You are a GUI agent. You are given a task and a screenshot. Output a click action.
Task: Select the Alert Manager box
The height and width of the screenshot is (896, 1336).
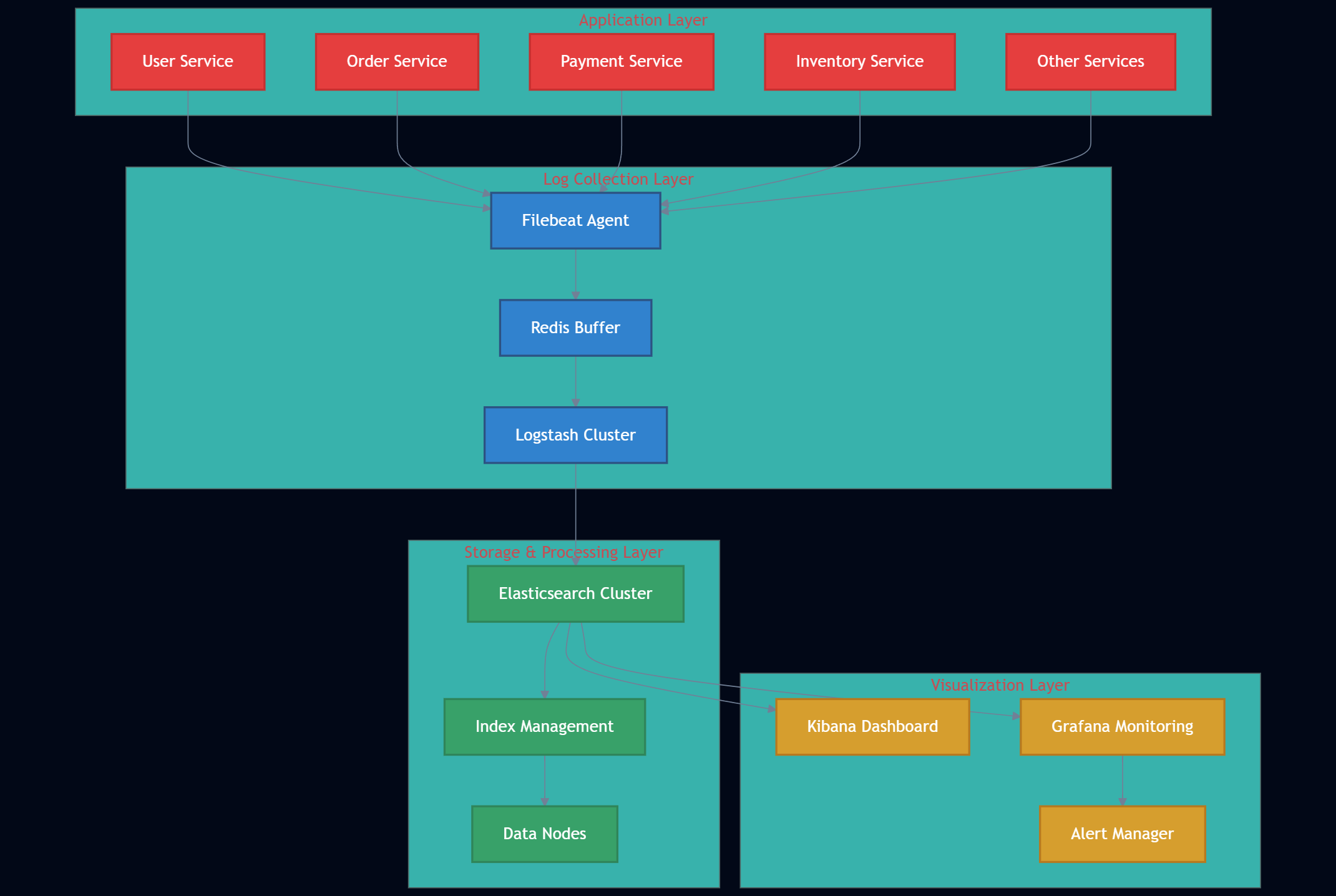coord(1122,834)
